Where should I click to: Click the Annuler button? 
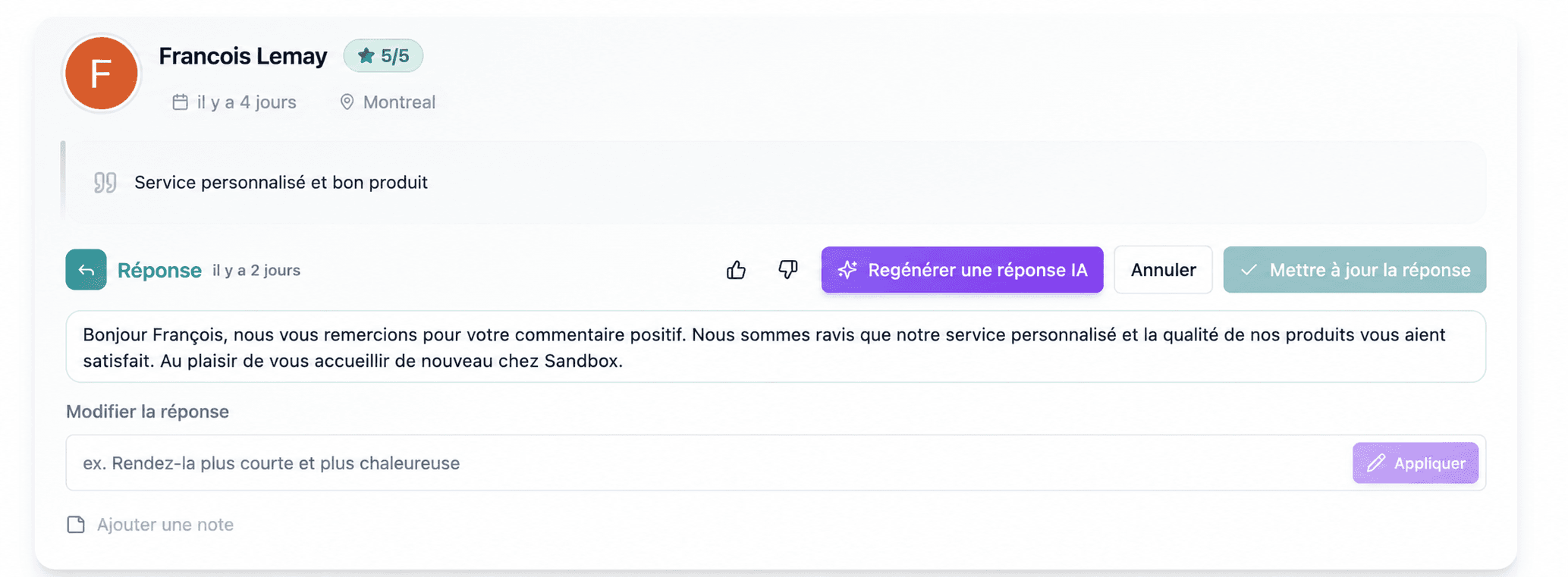coord(1163,270)
